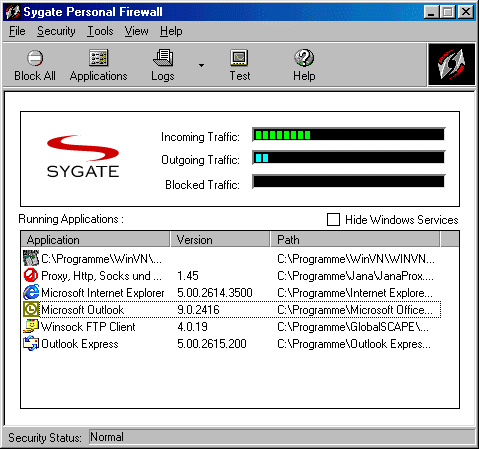
Task: Click the Sygate logo in the toolbar corner
Action: point(451,64)
